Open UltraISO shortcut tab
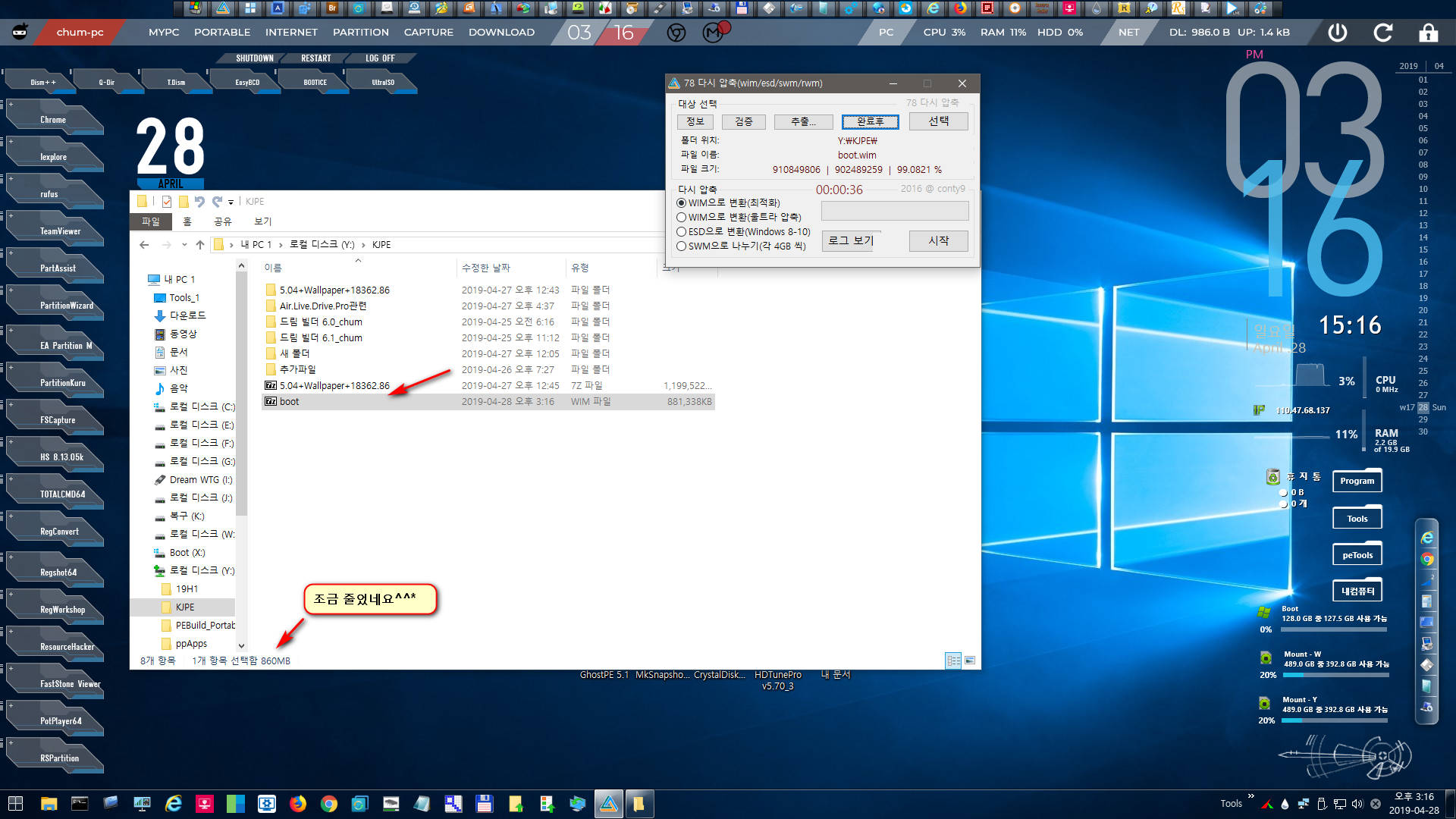Image resolution: width=1456 pixels, height=819 pixels. point(383,82)
